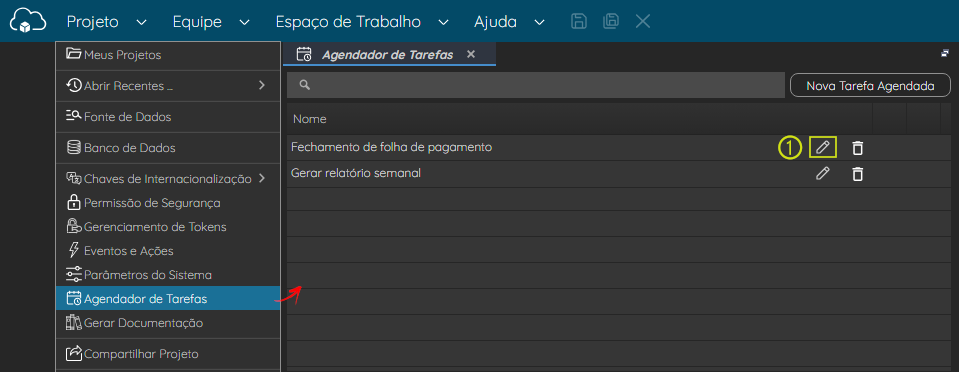Viewport: 959px width, 372px height.
Task: Switch to the Agendador de Tarefas tab
Action: 388,54
